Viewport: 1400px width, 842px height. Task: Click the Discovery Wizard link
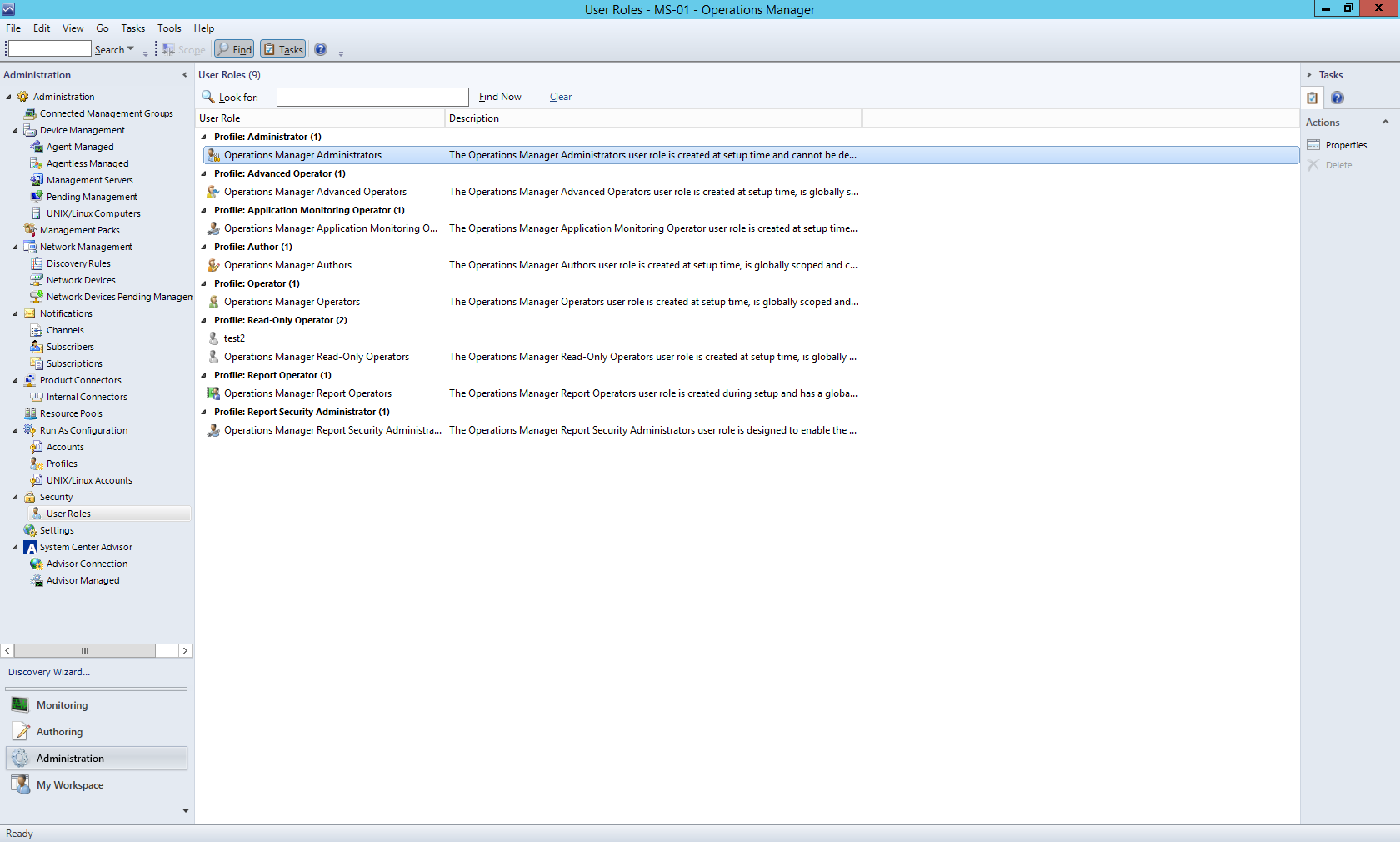click(49, 672)
